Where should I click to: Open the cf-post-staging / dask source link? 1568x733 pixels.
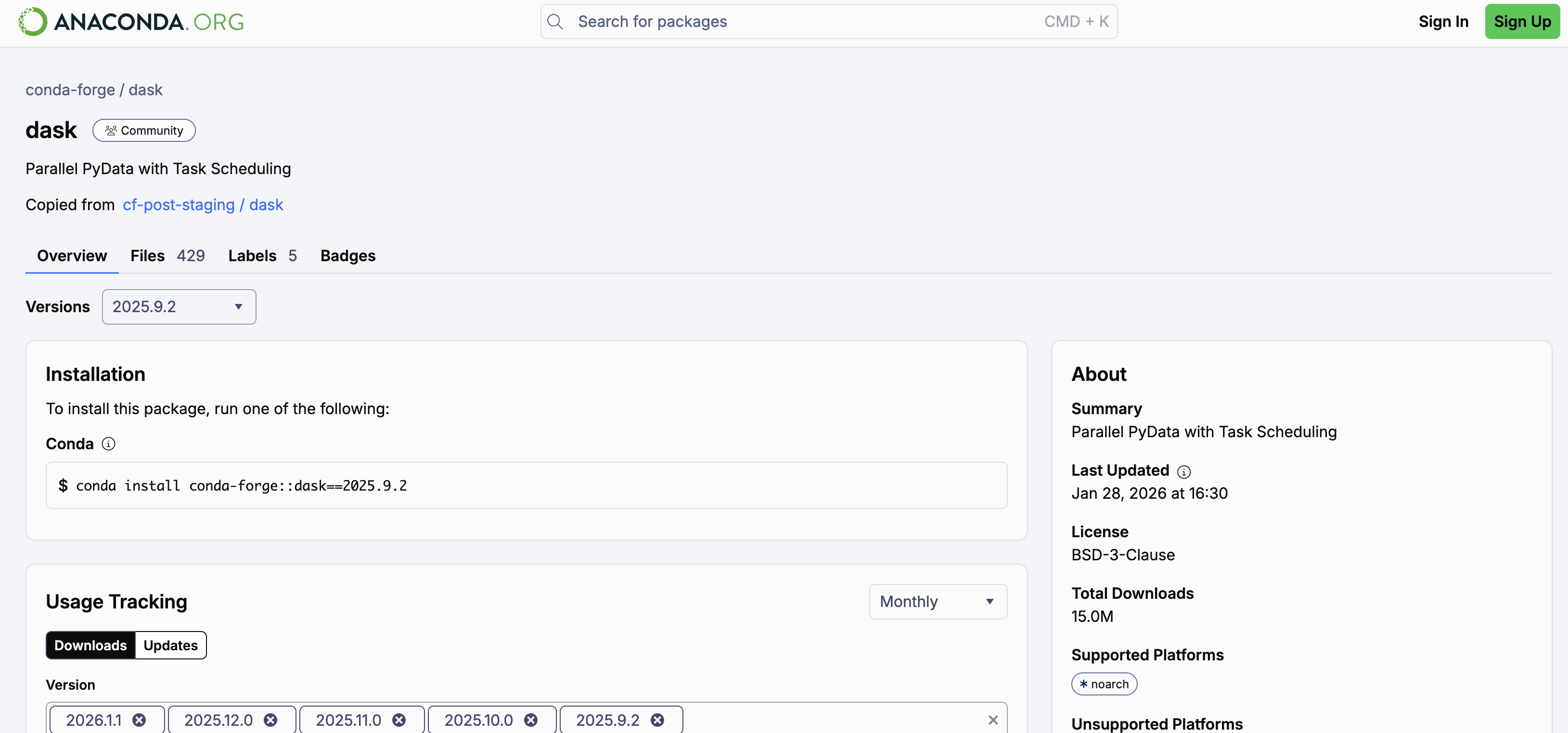[203, 205]
